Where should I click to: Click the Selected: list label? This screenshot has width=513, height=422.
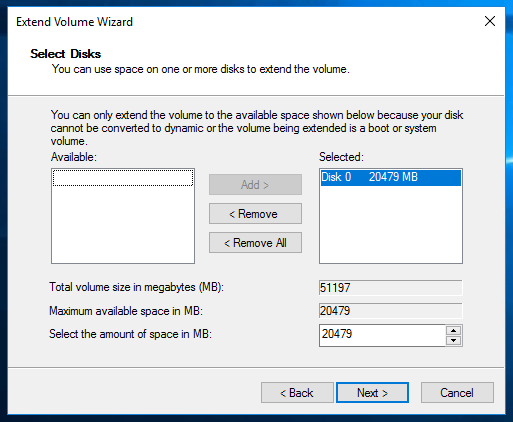341,157
